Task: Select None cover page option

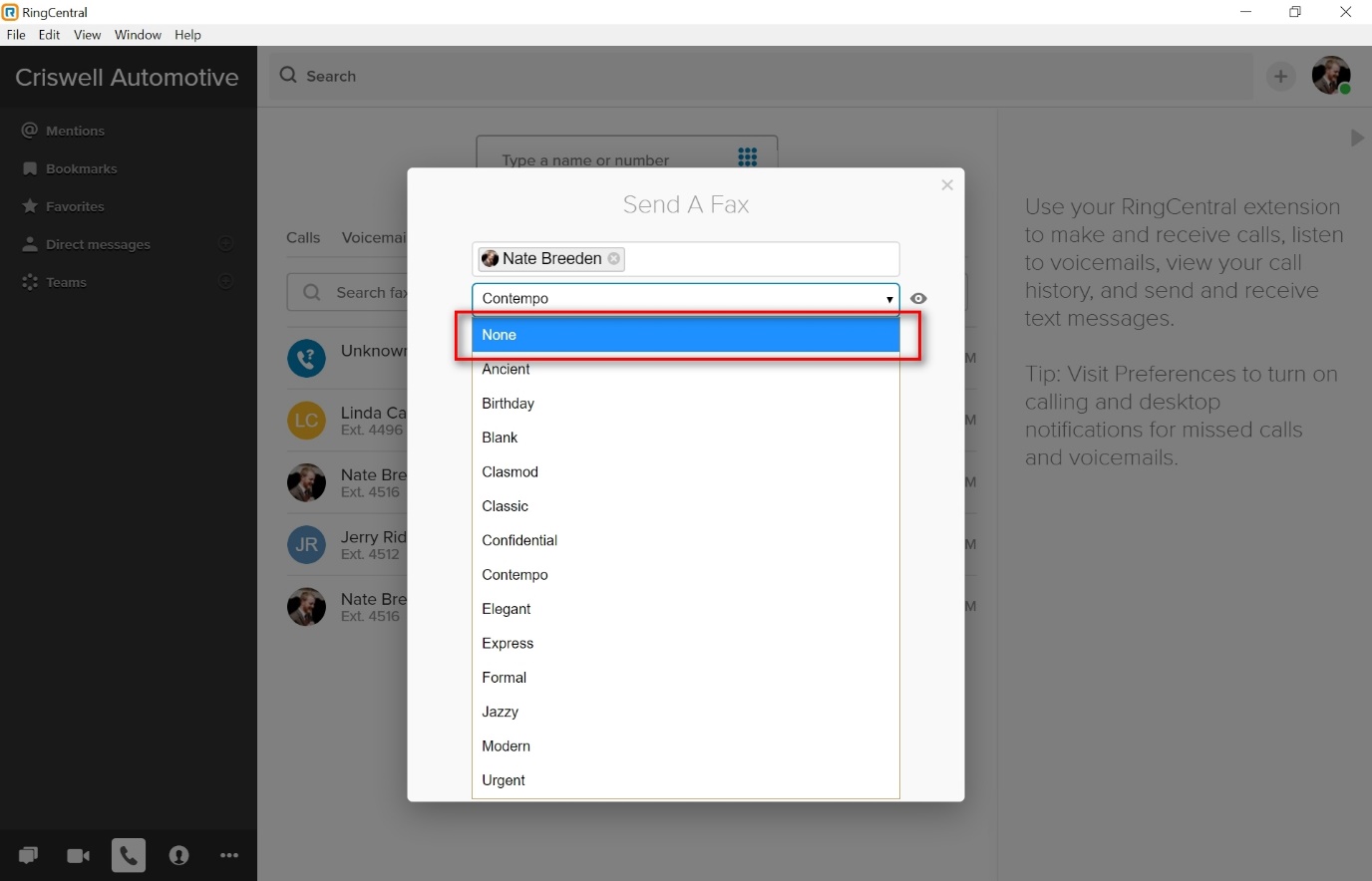Action: pyautogui.click(x=686, y=335)
